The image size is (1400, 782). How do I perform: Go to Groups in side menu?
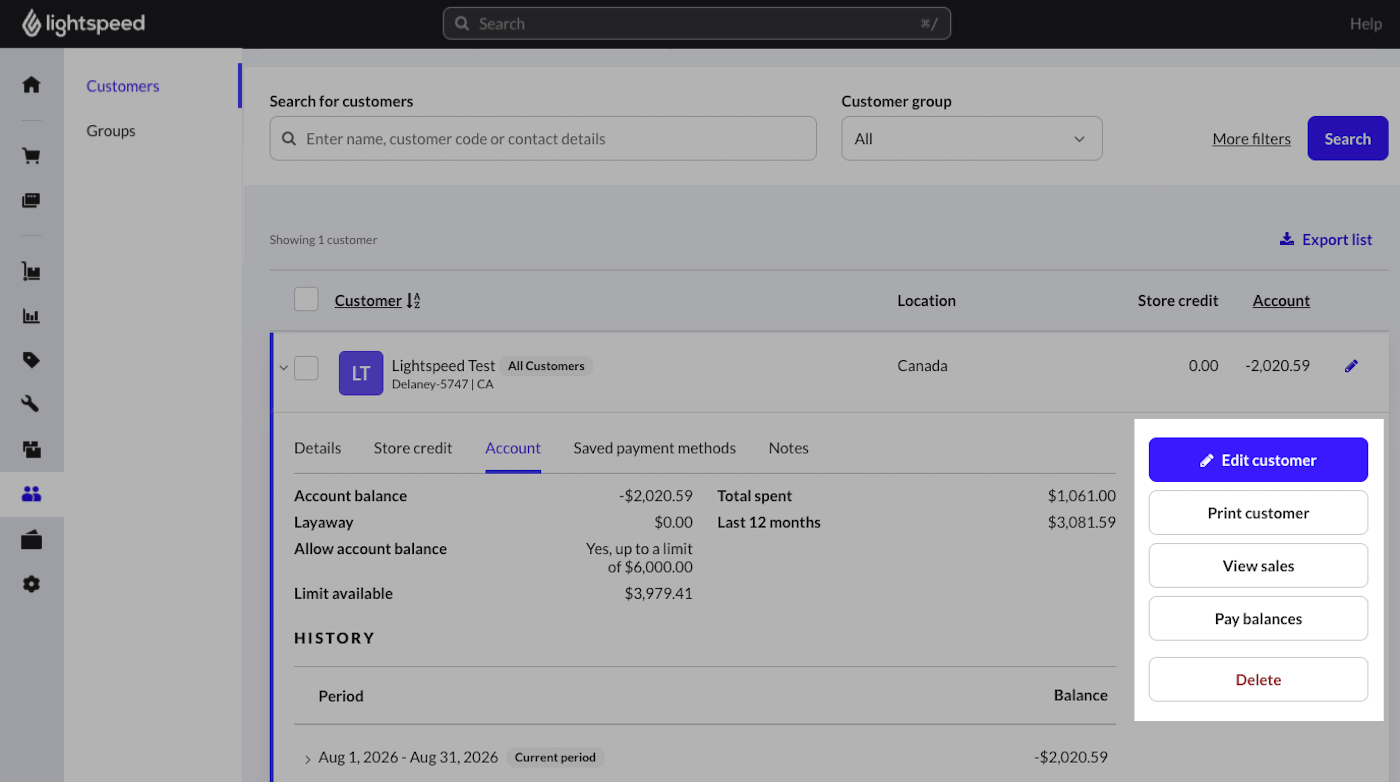pos(111,131)
